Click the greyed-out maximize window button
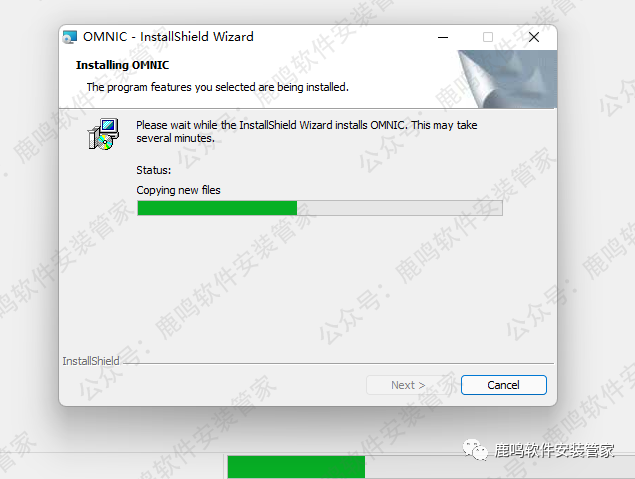The width and height of the screenshot is (635, 479). (x=488, y=37)
